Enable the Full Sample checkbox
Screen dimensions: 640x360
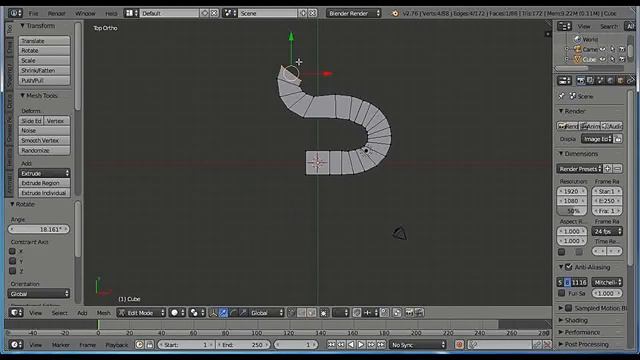pos(562,293)
